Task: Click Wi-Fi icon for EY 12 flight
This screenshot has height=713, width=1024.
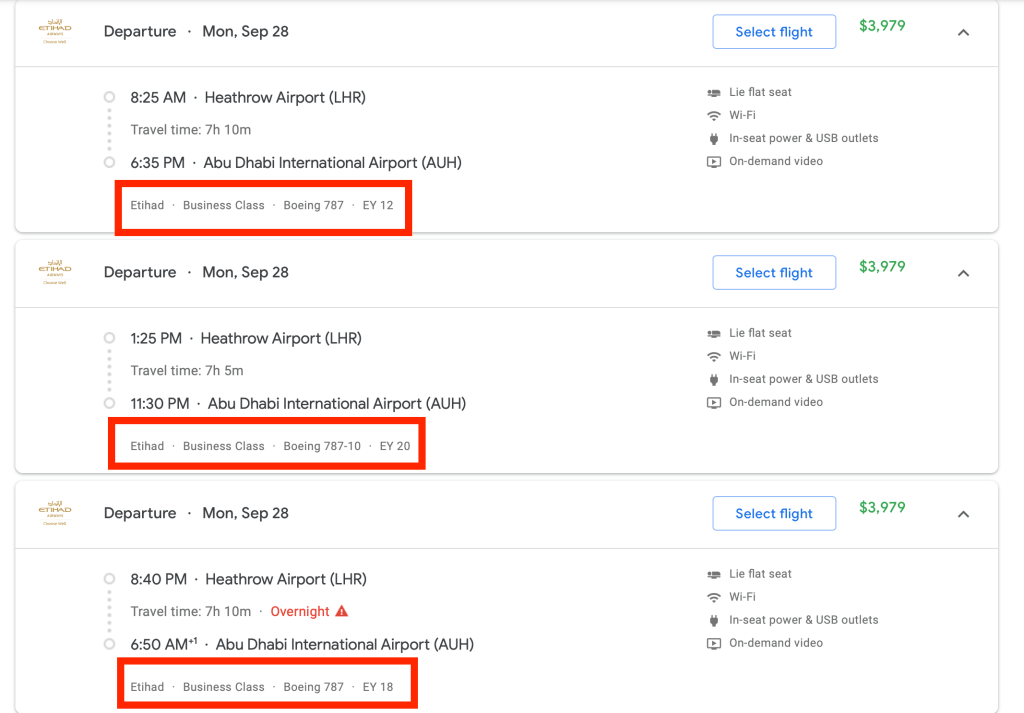Action: point(714,115)
